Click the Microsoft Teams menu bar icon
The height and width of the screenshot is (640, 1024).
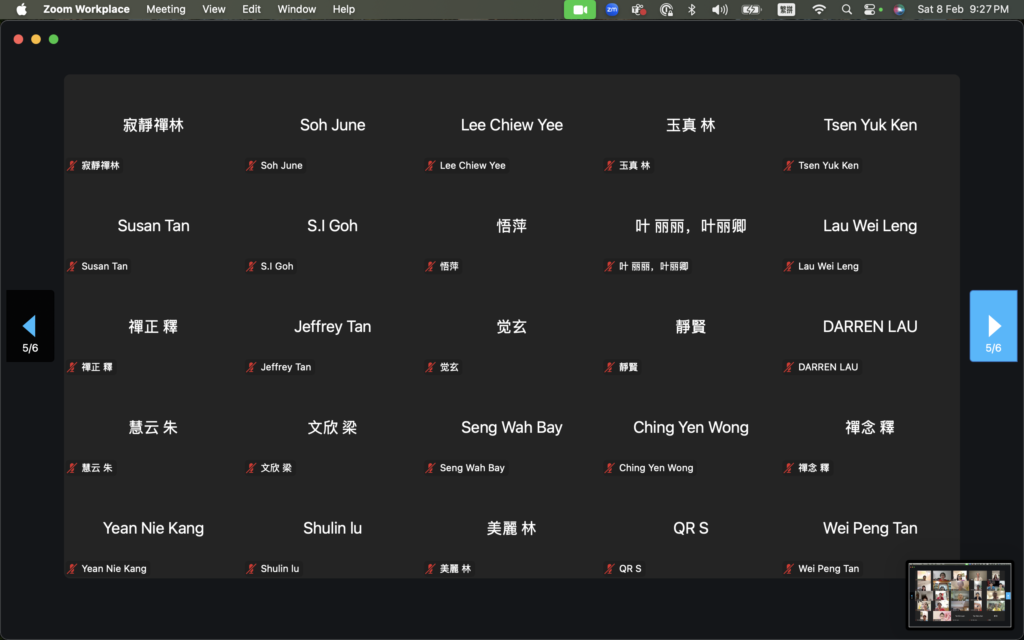(639, 9)
